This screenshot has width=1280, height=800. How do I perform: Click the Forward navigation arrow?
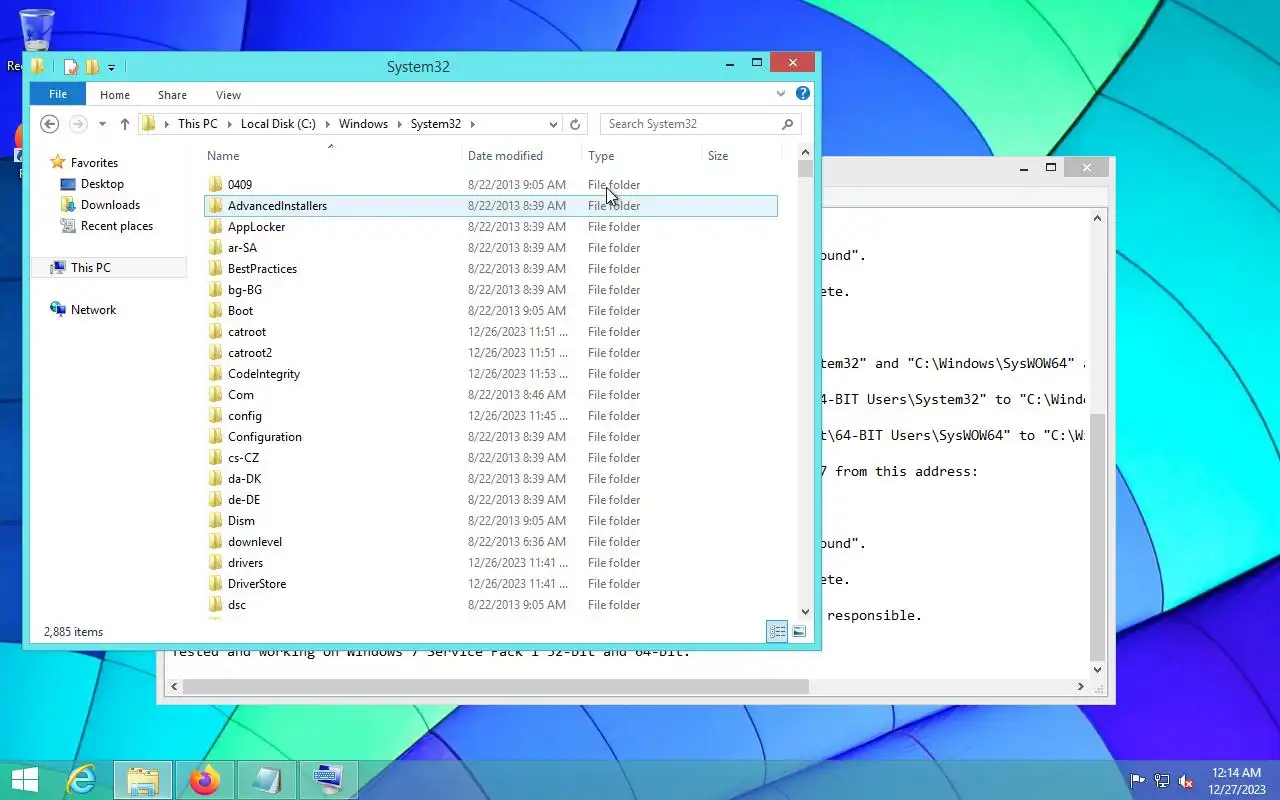(77, 124)
